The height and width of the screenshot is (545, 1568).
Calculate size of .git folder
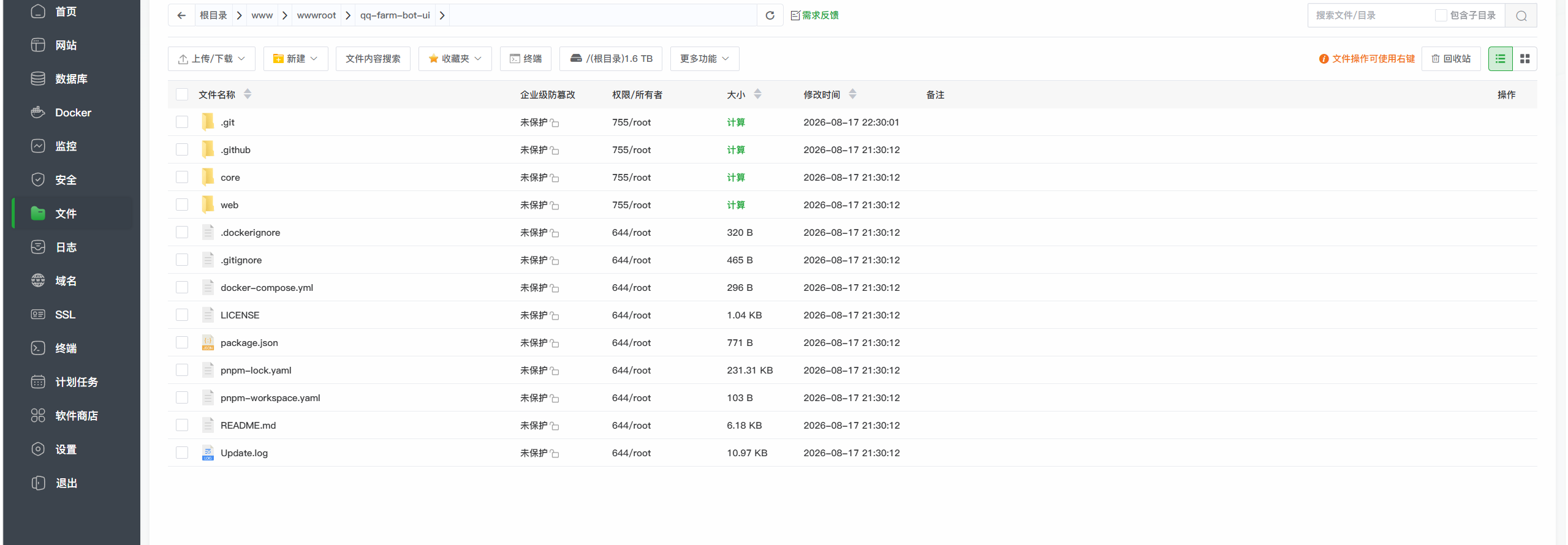tap(736, 122)
